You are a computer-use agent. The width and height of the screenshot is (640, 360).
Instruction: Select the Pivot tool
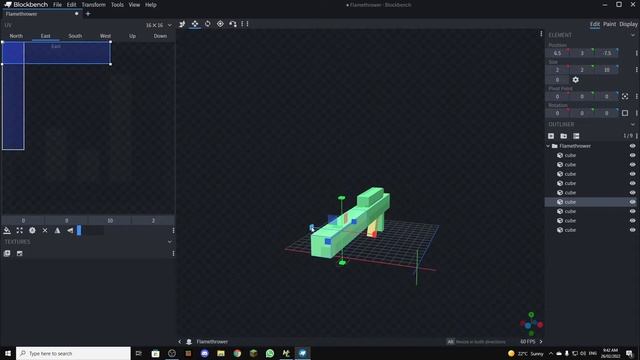pyautogui.click(x=220, y=24)
